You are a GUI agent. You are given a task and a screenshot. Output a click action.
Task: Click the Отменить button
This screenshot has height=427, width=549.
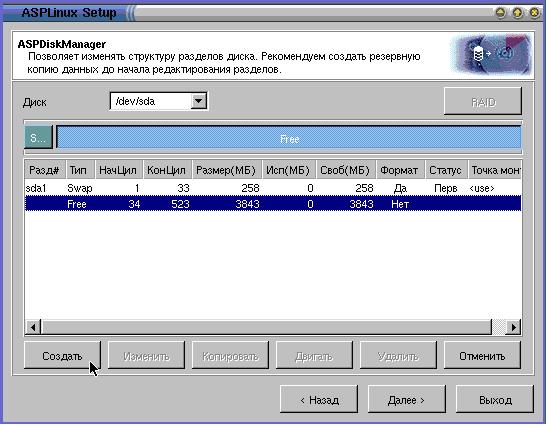[x=482, y=356]
